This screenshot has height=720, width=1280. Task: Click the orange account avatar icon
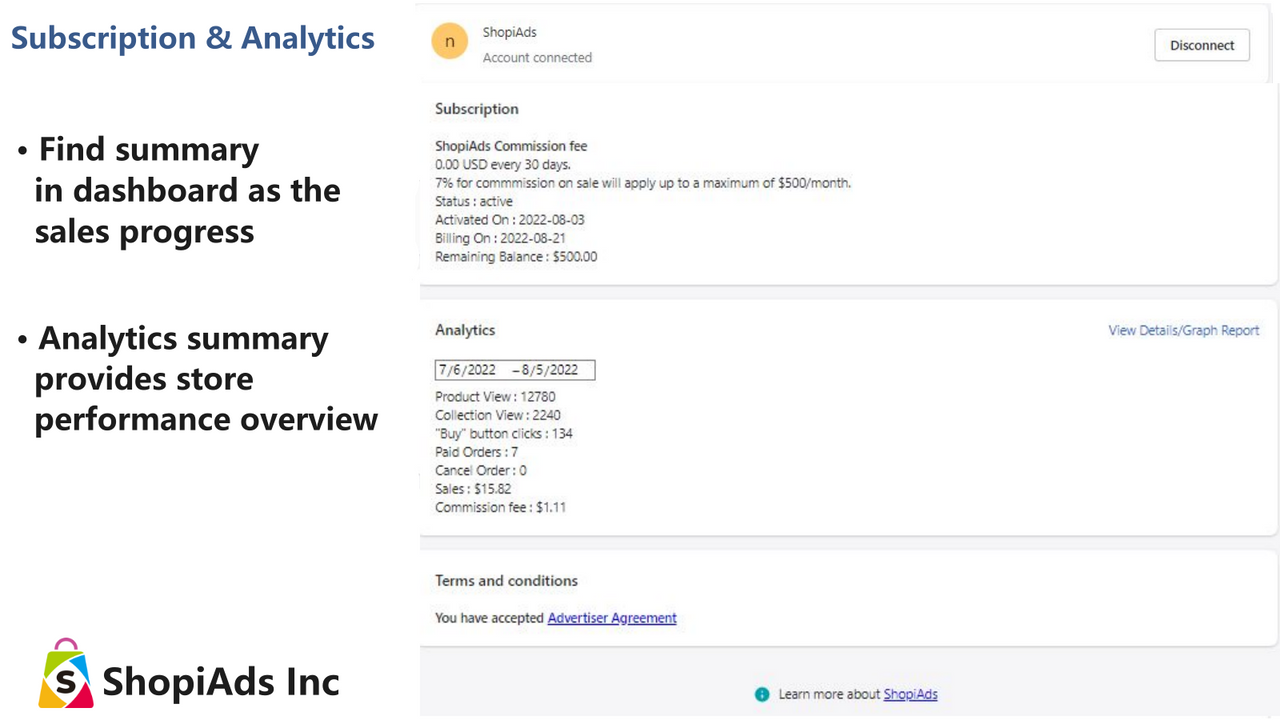(449, 41)
